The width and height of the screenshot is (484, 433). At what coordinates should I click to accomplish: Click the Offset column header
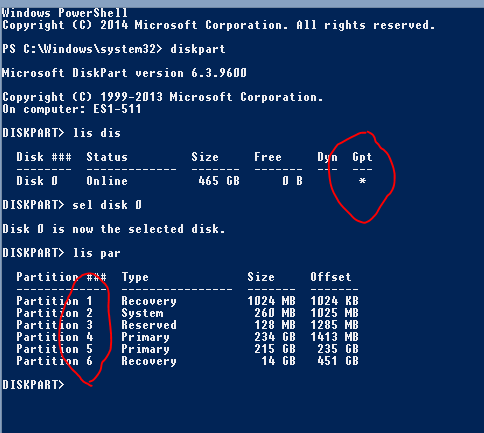[331, 277]
